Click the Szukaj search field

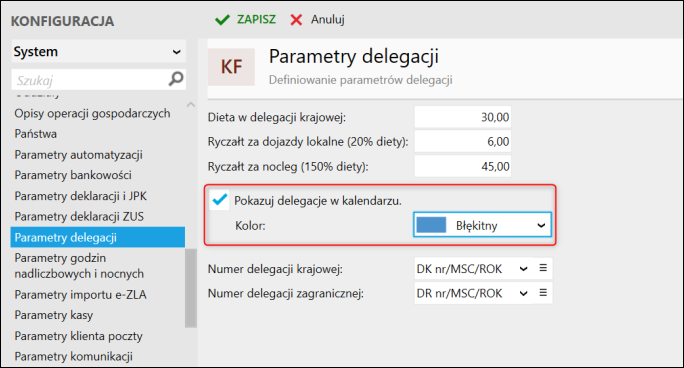point(89,80)
